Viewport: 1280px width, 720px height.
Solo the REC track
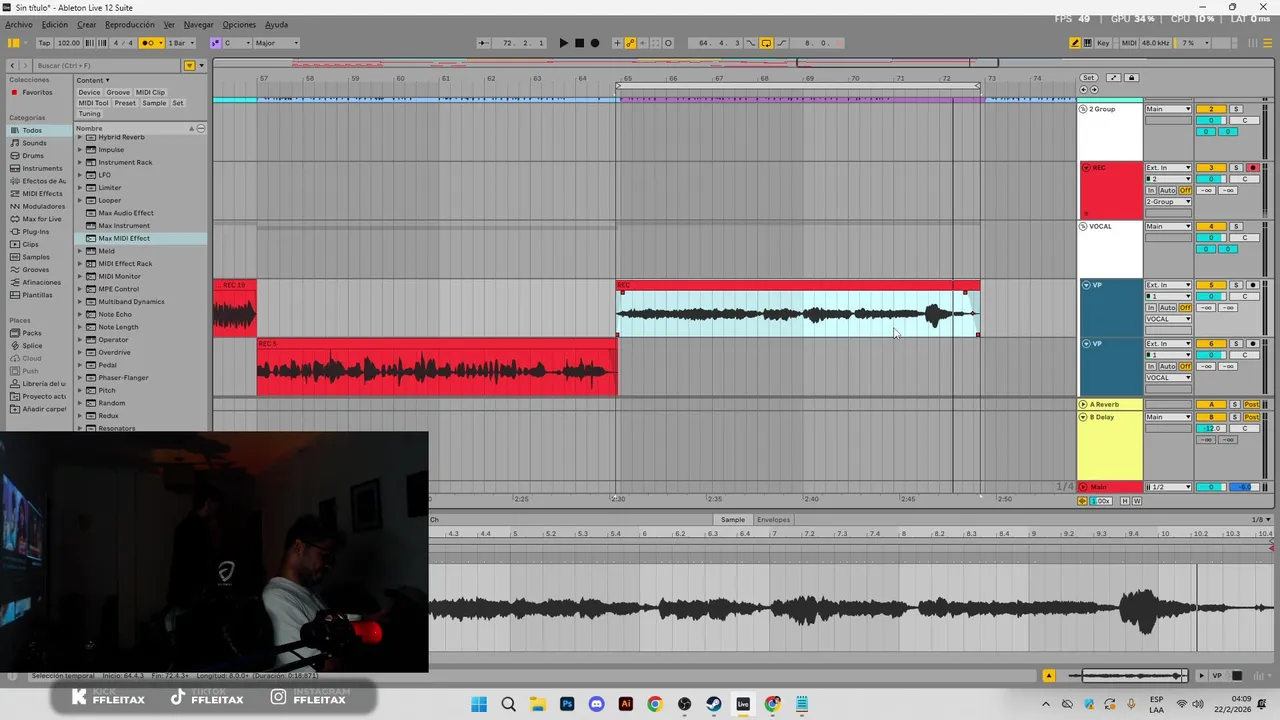click(x=1236, y=168)
